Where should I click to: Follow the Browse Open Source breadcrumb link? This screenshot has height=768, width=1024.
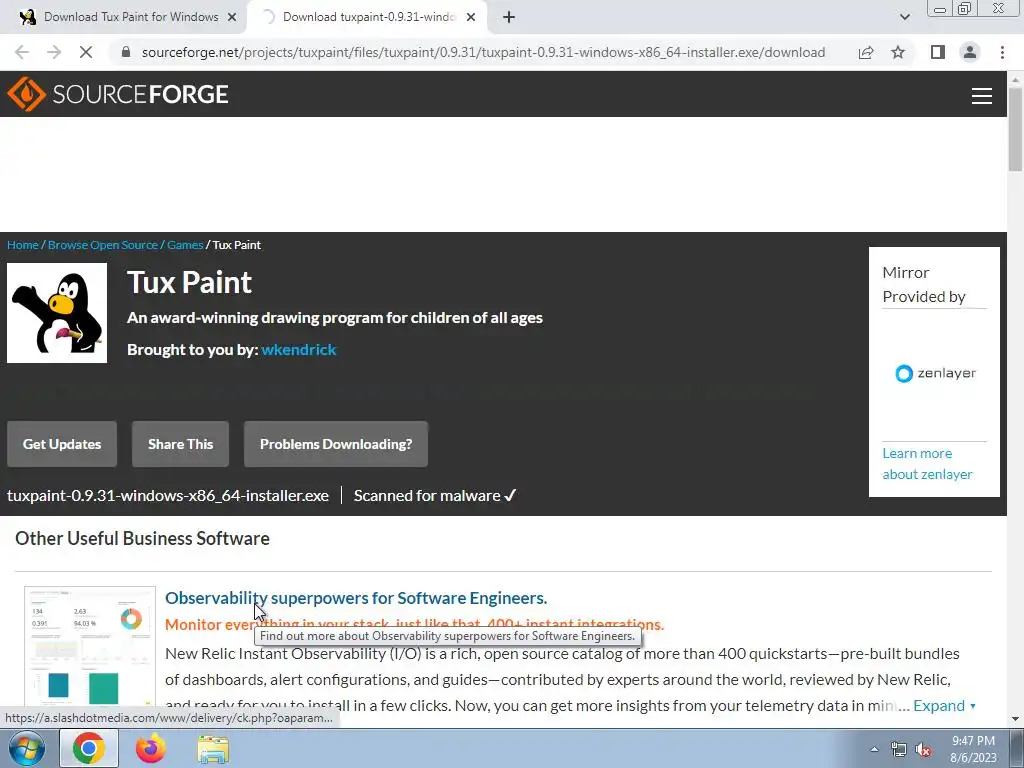103,245
